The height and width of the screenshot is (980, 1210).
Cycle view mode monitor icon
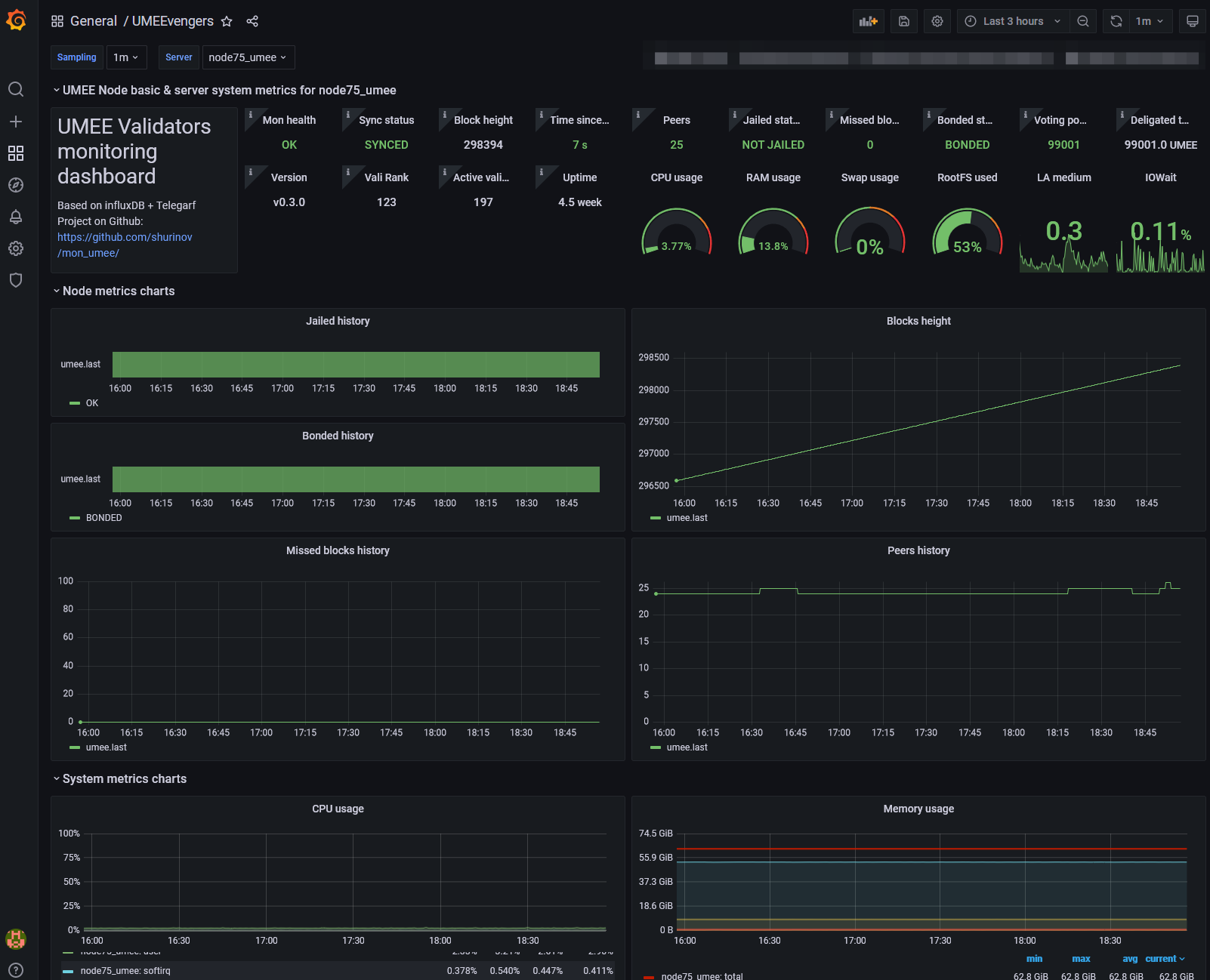click(x=1193, y=21)
